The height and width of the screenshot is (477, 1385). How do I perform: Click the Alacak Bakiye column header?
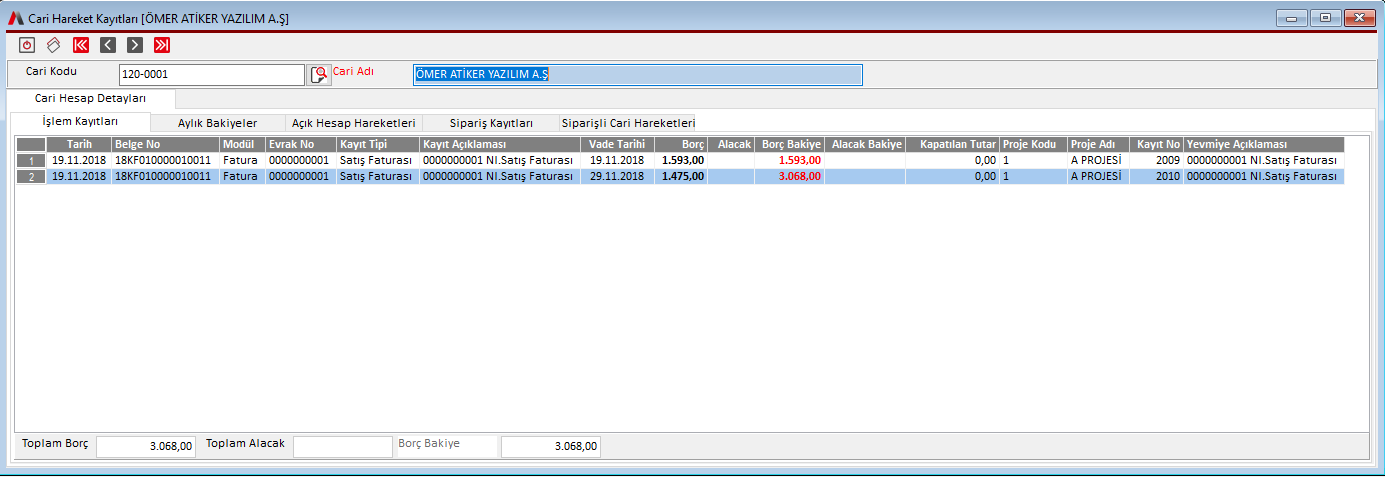[866, 145]
